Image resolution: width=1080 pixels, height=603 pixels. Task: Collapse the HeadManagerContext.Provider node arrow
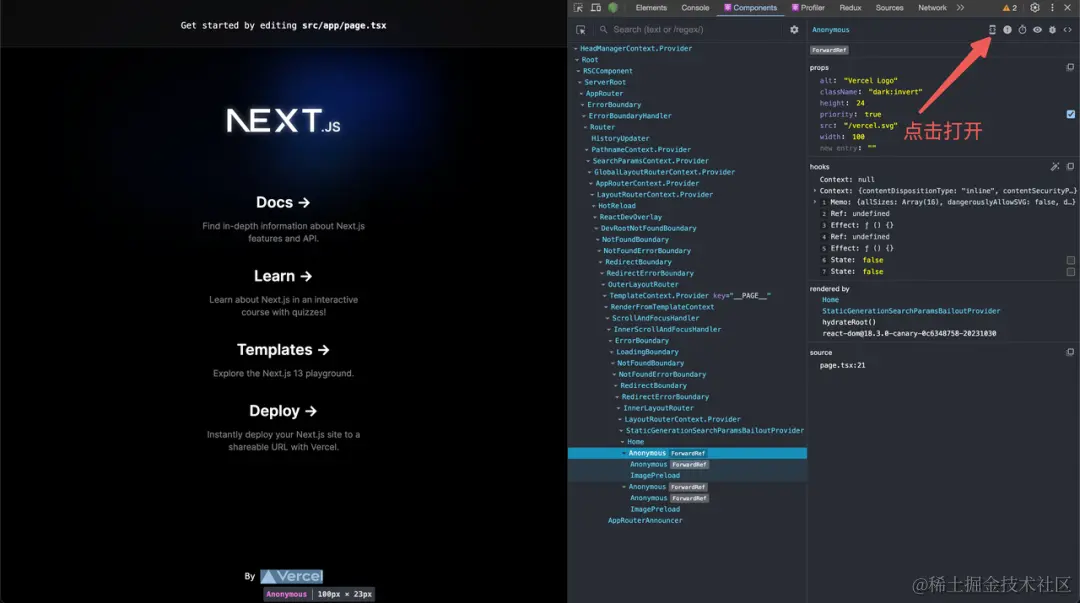click(576, 49)
